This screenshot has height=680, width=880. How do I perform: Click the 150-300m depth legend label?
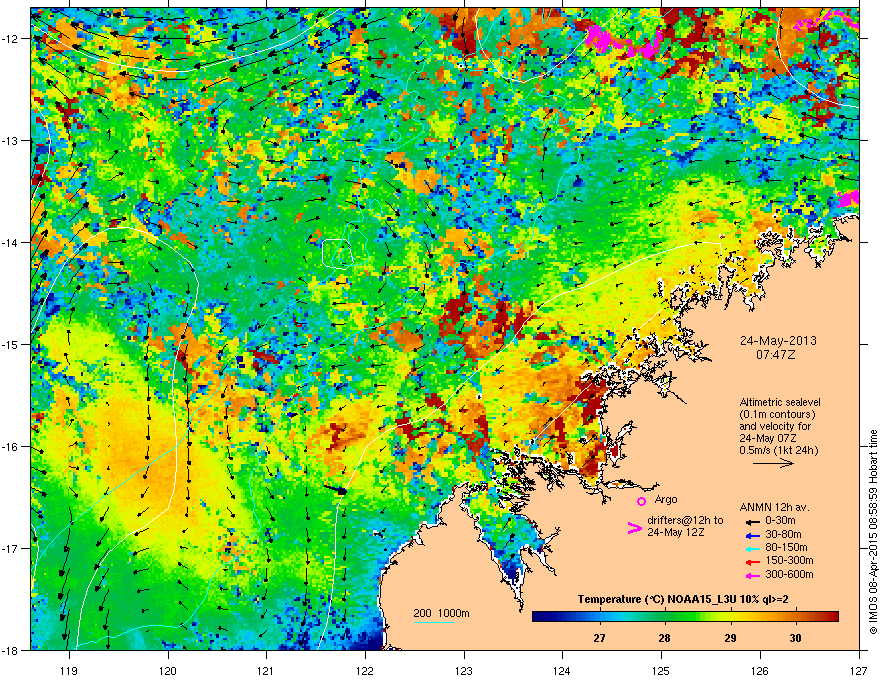click(789, 561)
